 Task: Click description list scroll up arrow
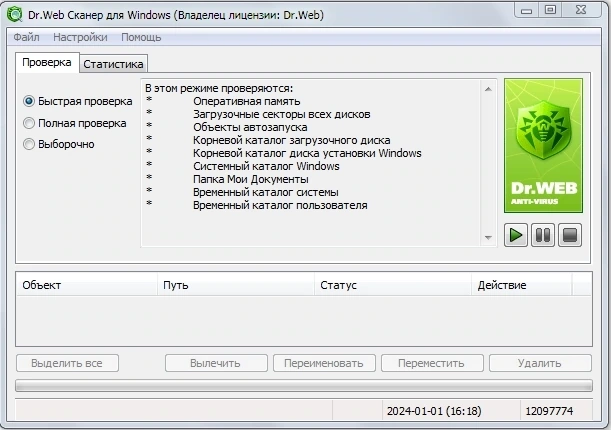488,89
